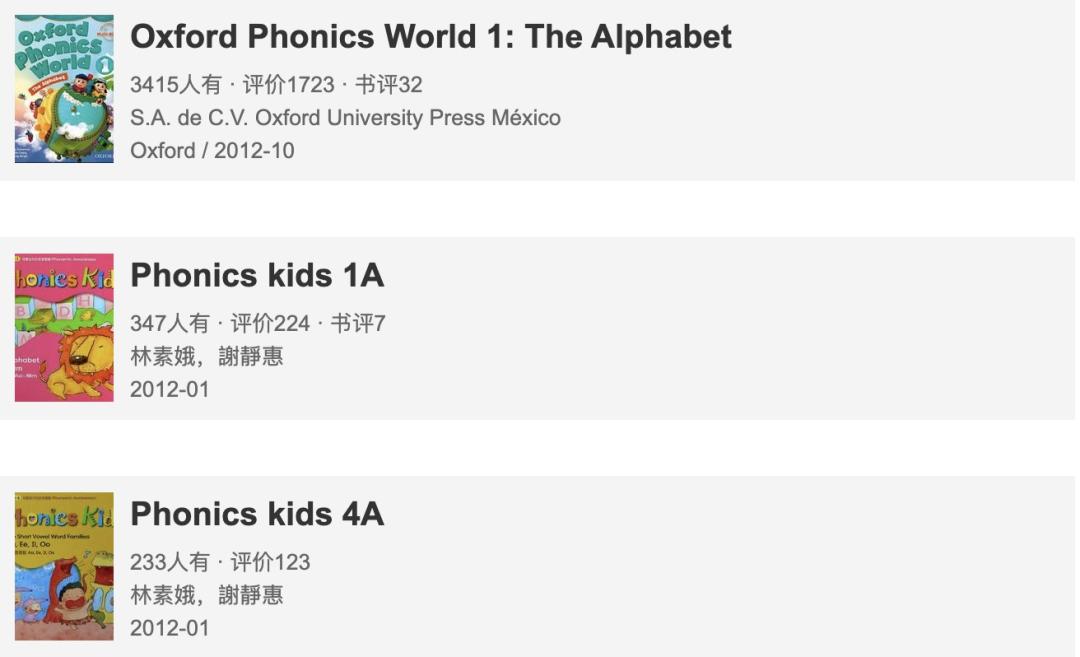Click the authors line under Phonics kids 1A
The width and height of the screenshot is (1080, 657).
coord(206,357)
